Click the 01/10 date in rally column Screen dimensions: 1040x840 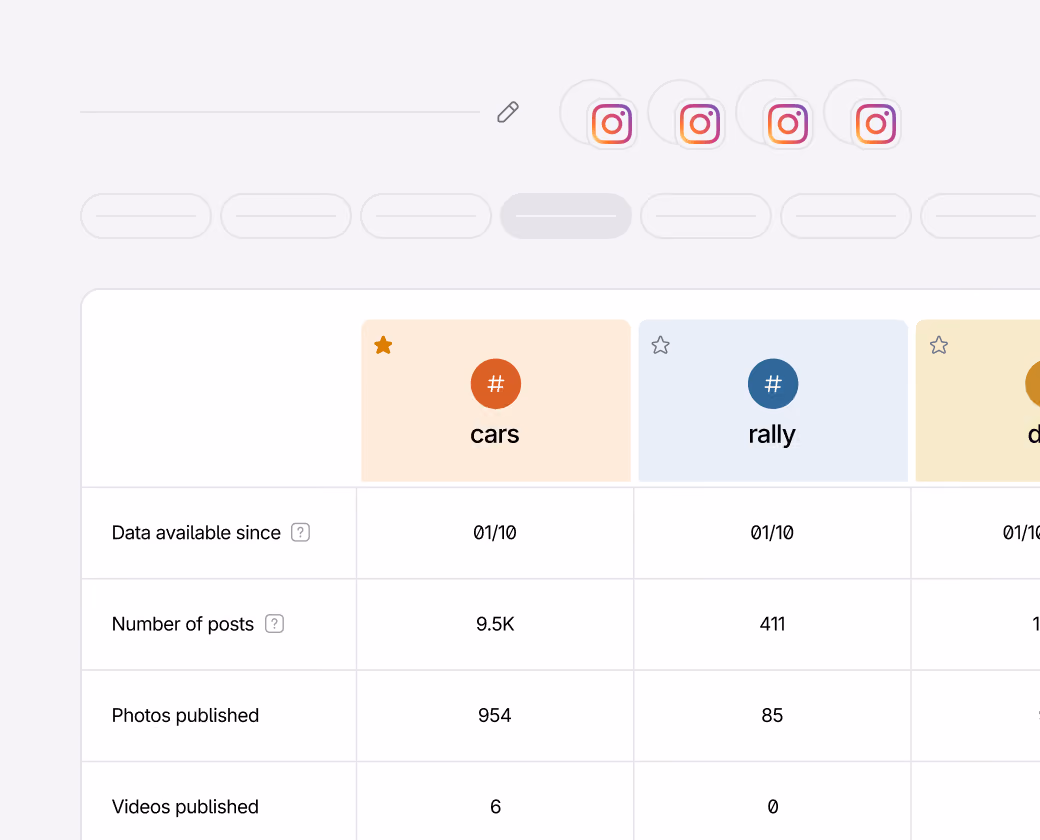[772, 533]
